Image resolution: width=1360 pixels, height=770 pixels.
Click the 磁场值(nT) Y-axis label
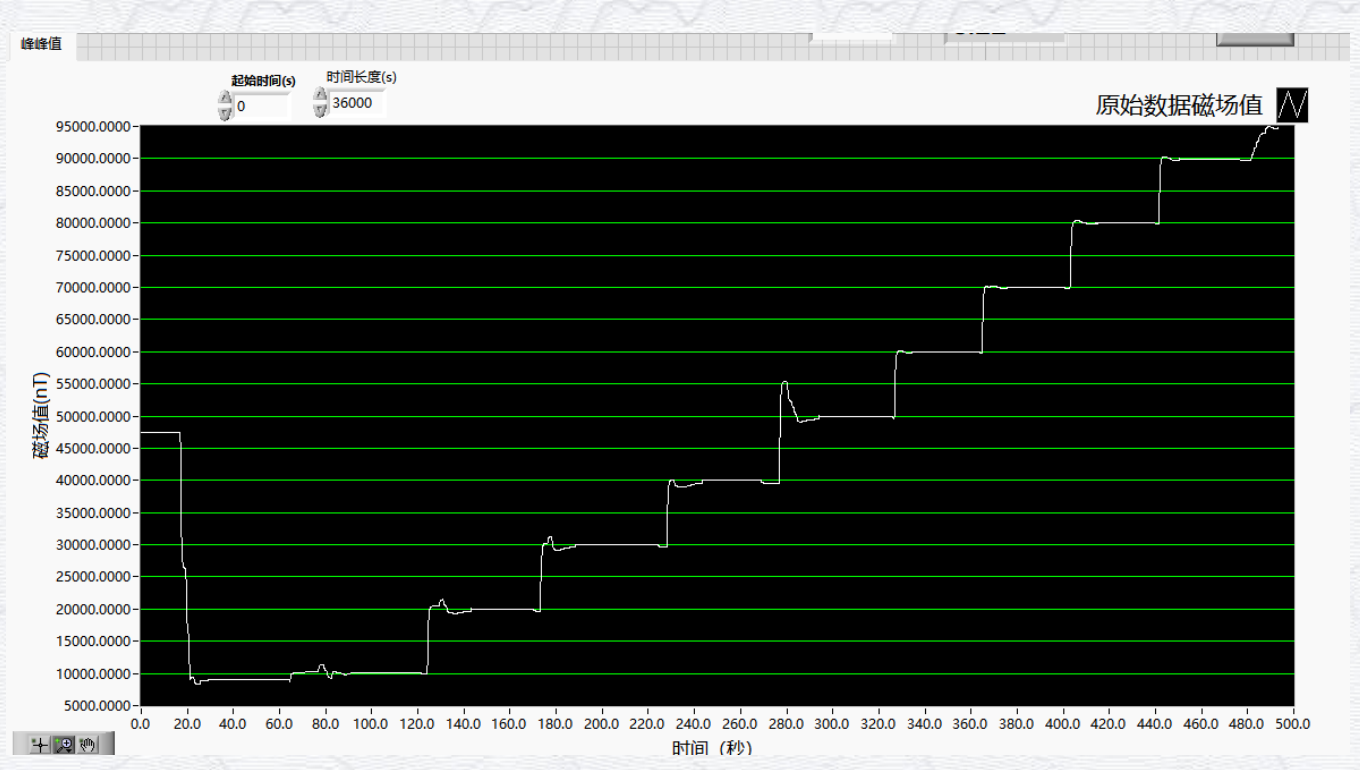coord(41,415)
